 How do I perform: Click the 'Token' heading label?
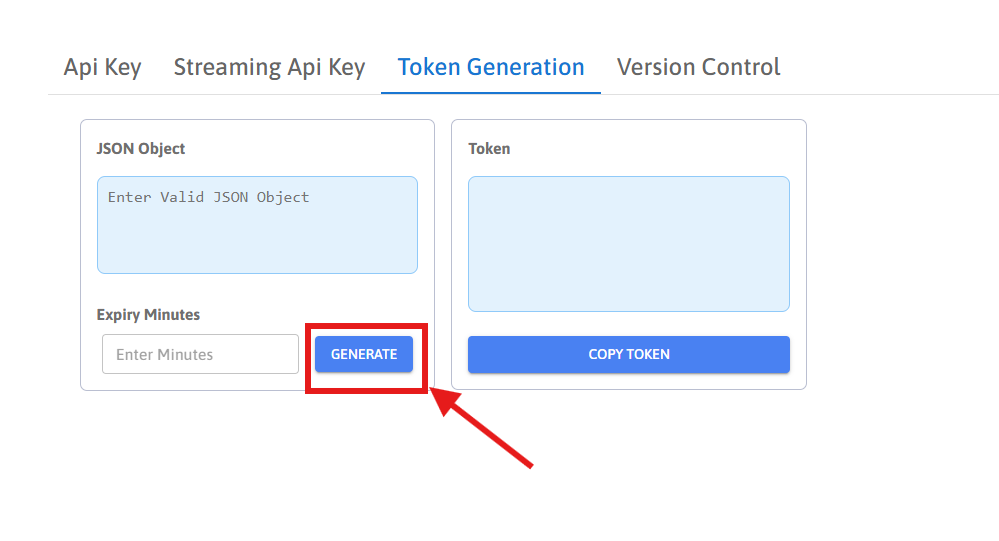489,148
